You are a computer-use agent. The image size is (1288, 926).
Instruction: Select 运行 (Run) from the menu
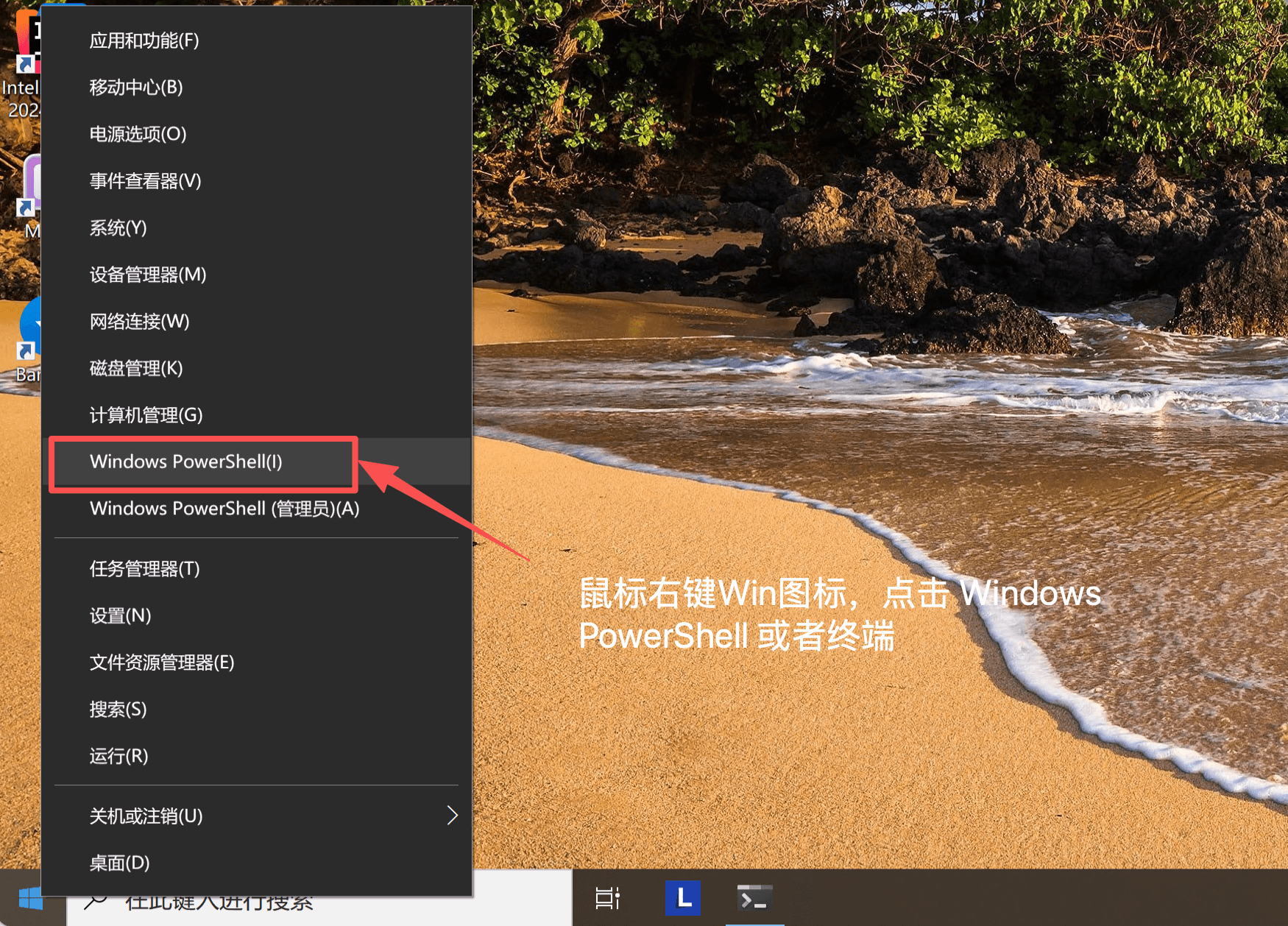118,756
